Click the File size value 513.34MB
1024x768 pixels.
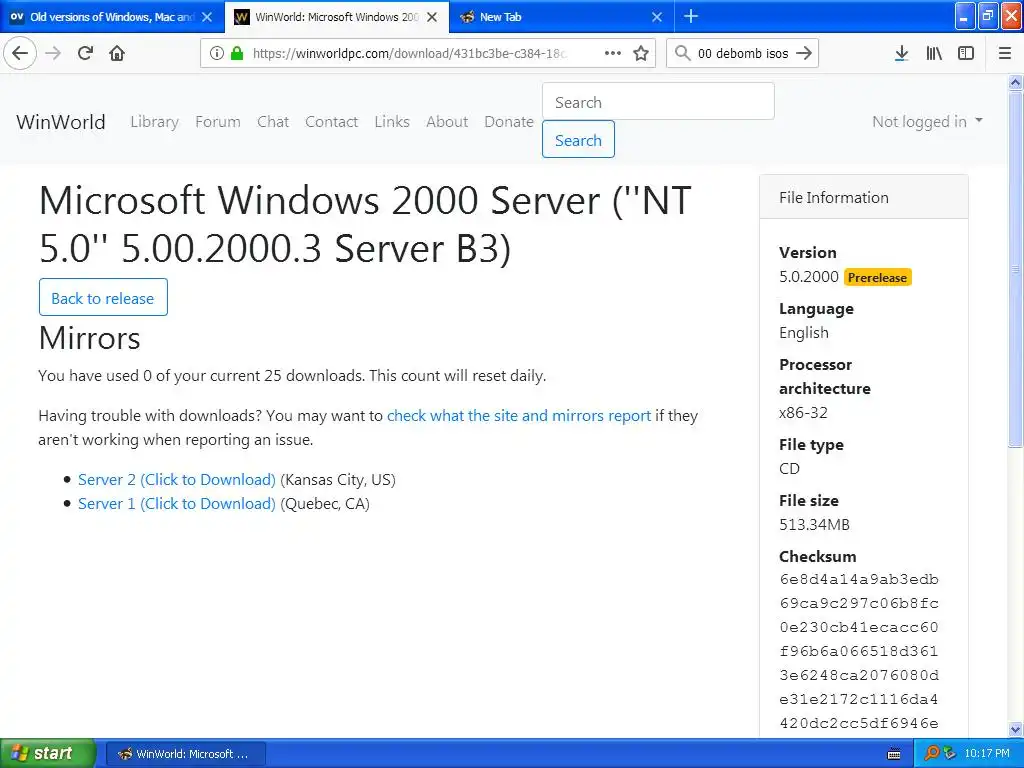point(814,524)
